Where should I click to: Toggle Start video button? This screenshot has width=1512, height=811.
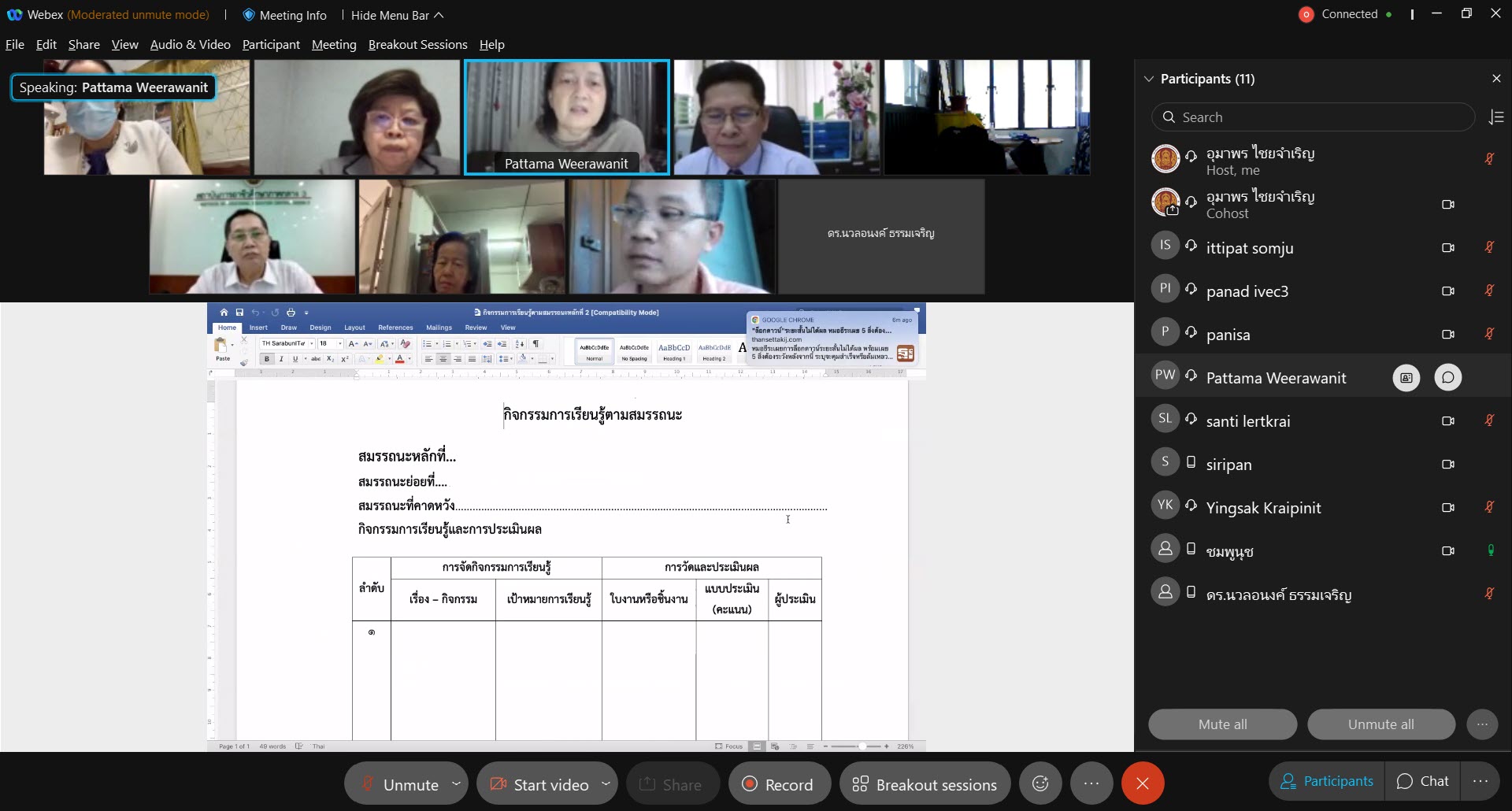point(540,784)
